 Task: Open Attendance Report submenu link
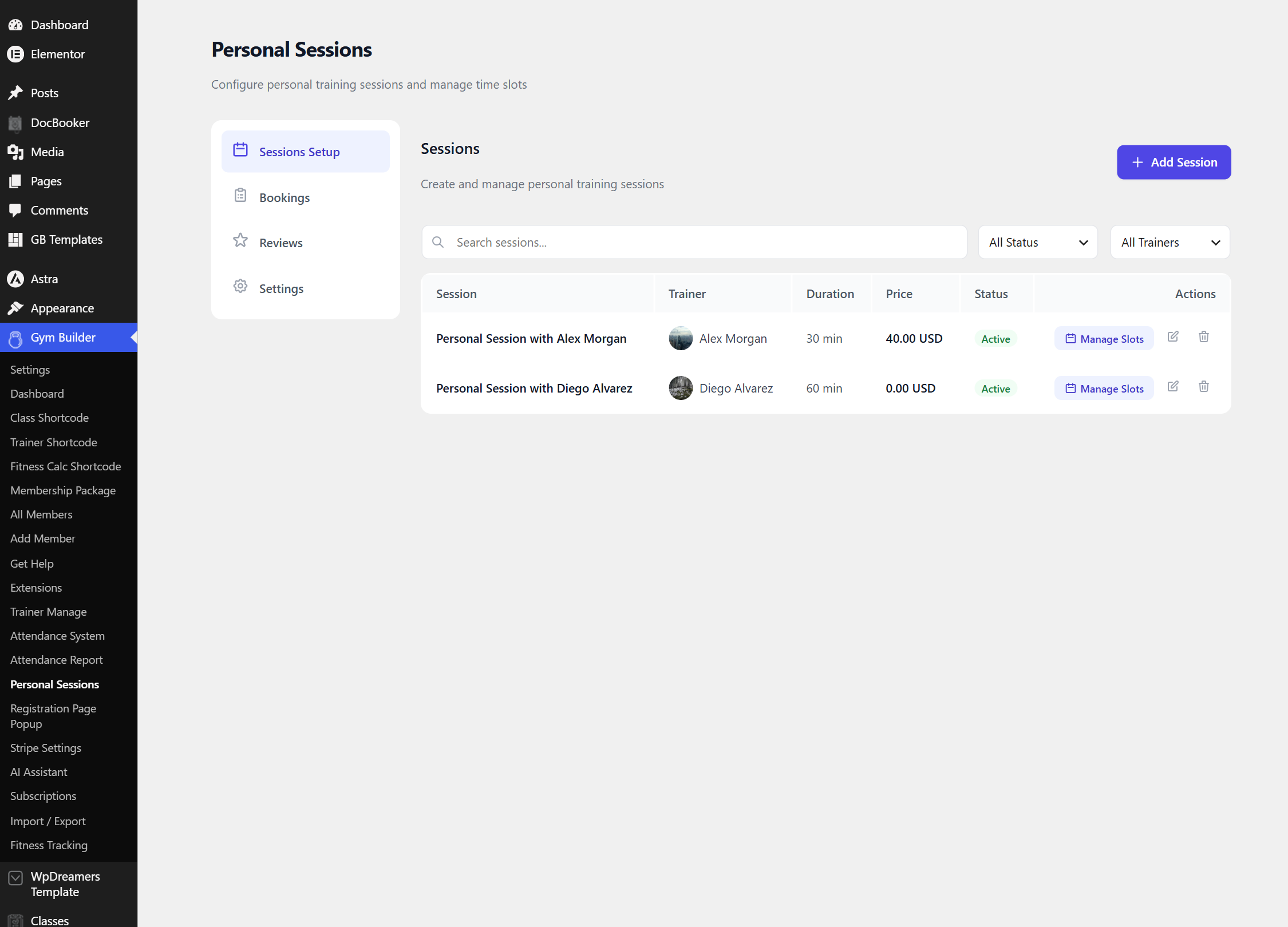coord(57,660)
